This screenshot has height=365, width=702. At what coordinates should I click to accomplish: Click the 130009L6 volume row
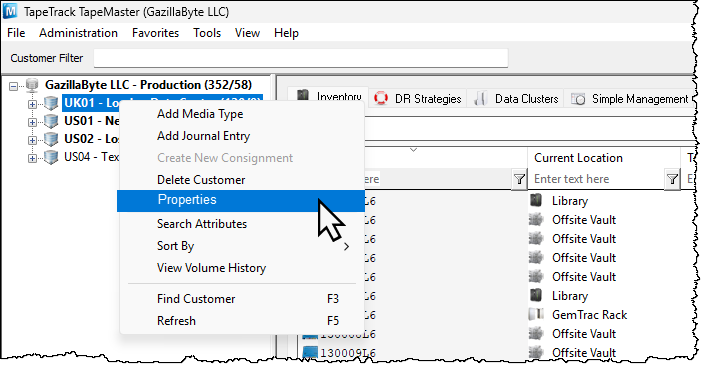coord(347,353)
